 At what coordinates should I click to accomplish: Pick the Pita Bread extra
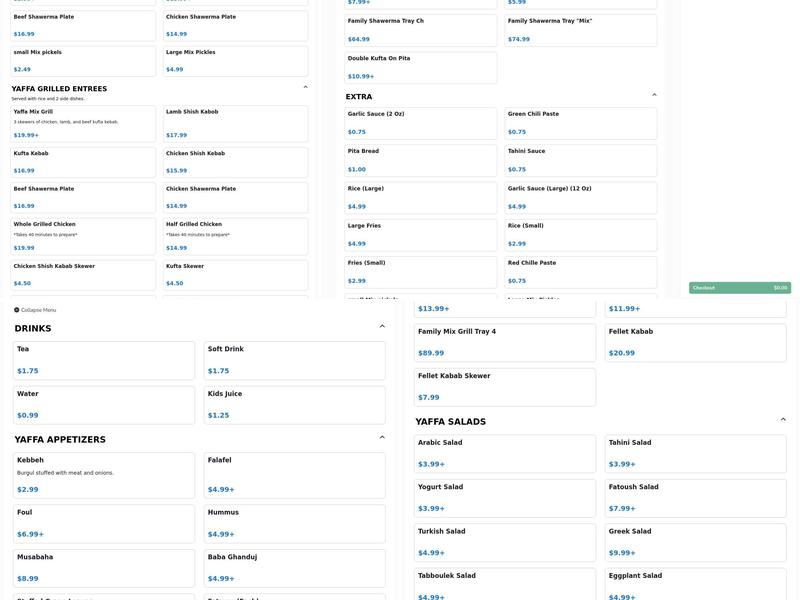coord(420,160)
